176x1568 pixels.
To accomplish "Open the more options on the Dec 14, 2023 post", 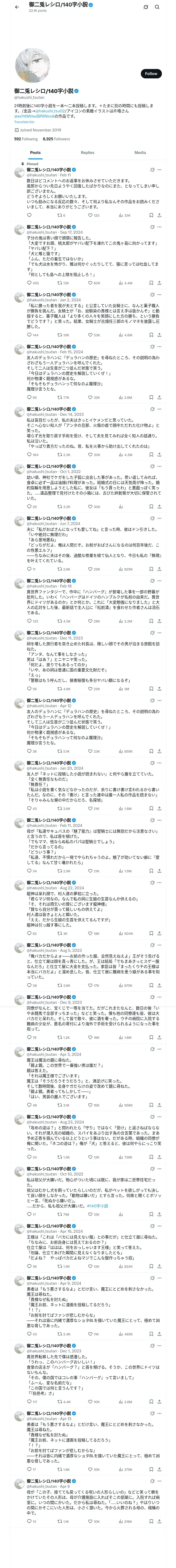I will tap(160, 409).
